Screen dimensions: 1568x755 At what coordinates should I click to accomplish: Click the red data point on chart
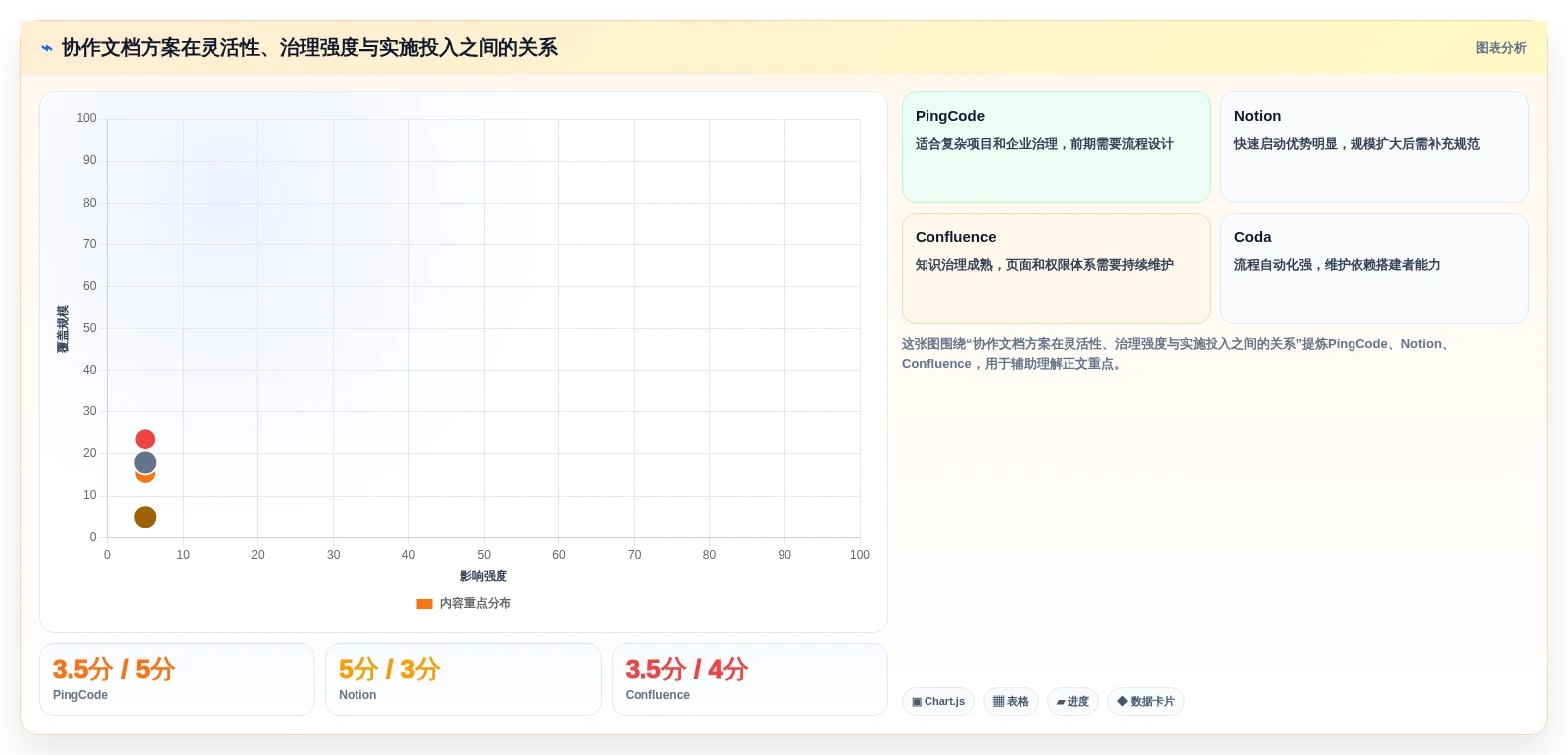pos(145,439)
